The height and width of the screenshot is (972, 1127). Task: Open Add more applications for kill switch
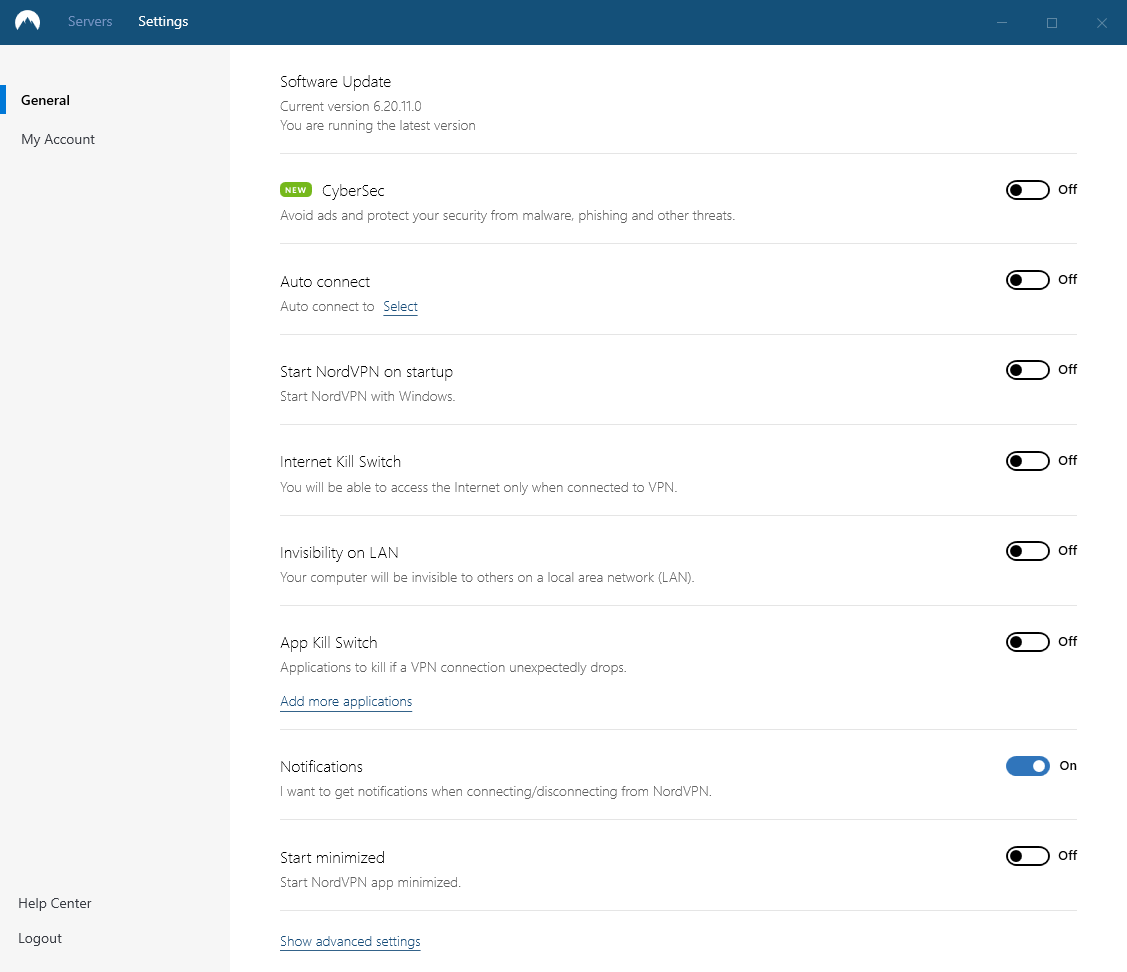346,701
